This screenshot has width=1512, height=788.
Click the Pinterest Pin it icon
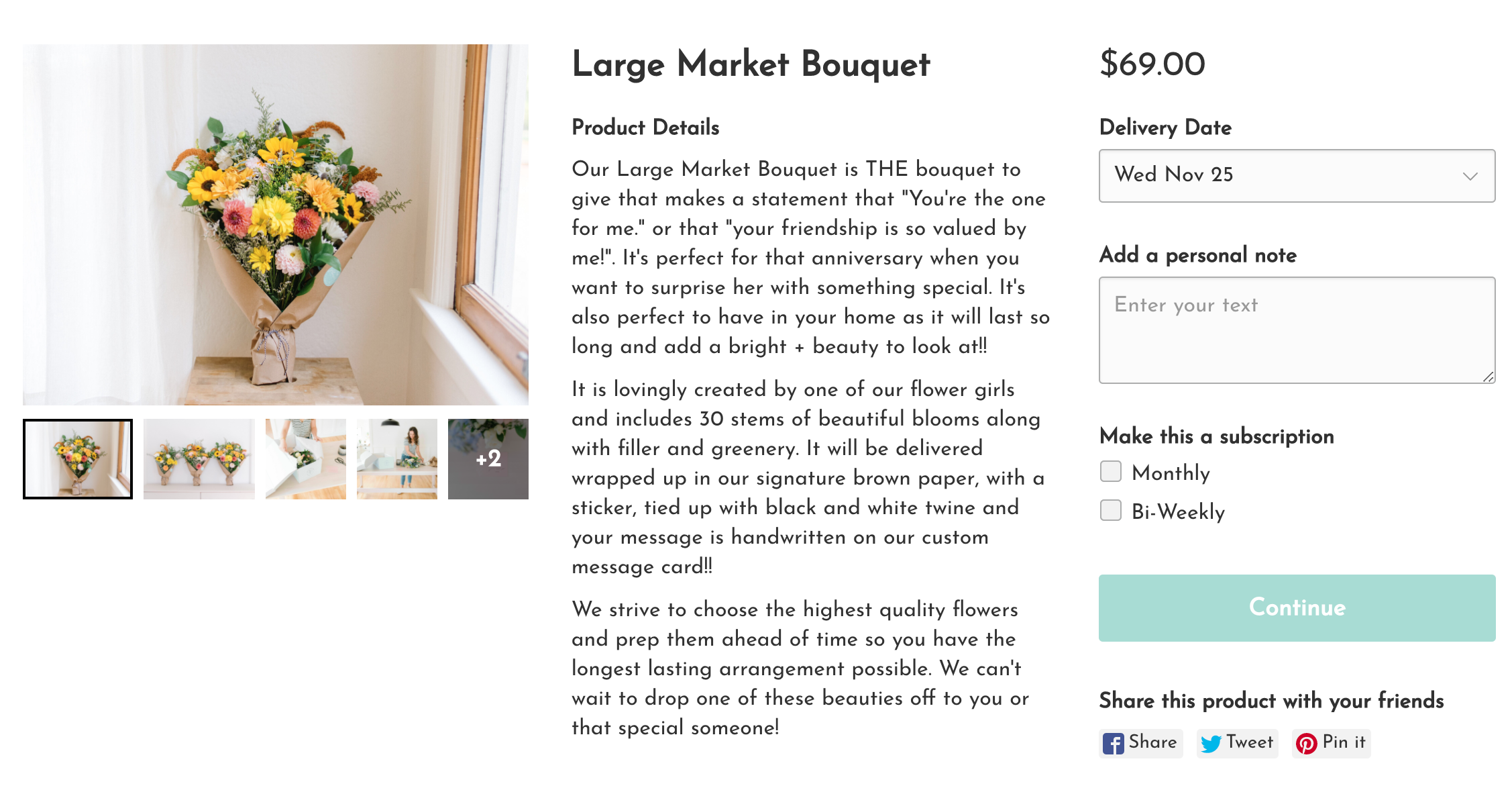[x=1306, y=744]
